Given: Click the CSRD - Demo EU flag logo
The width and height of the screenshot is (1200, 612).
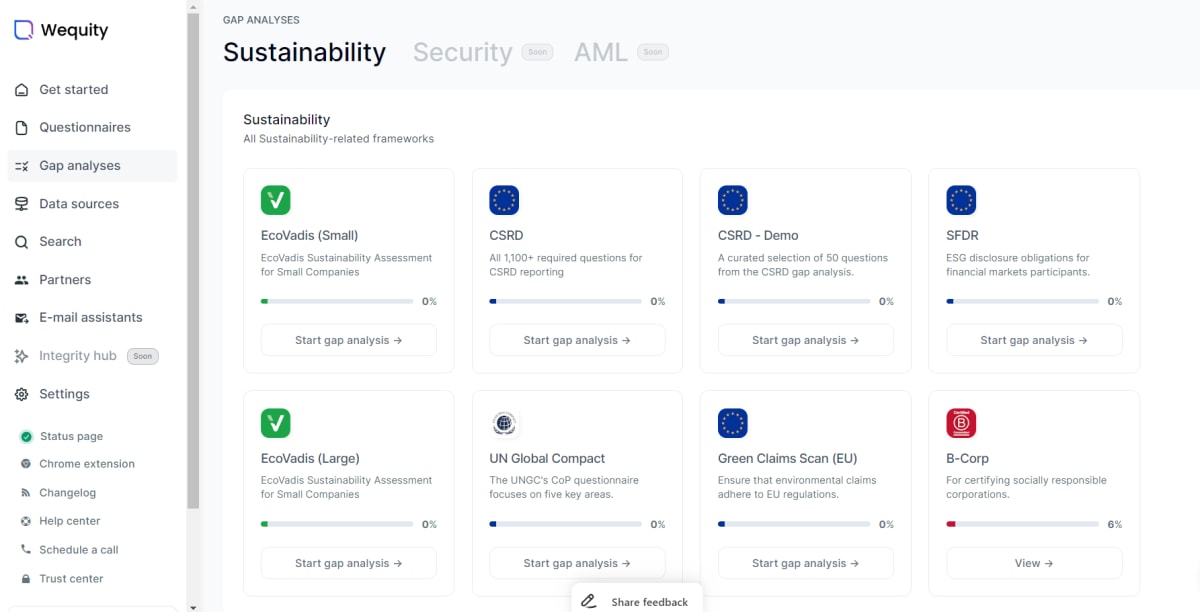Looking at the screenshot, I should point(733,200).
